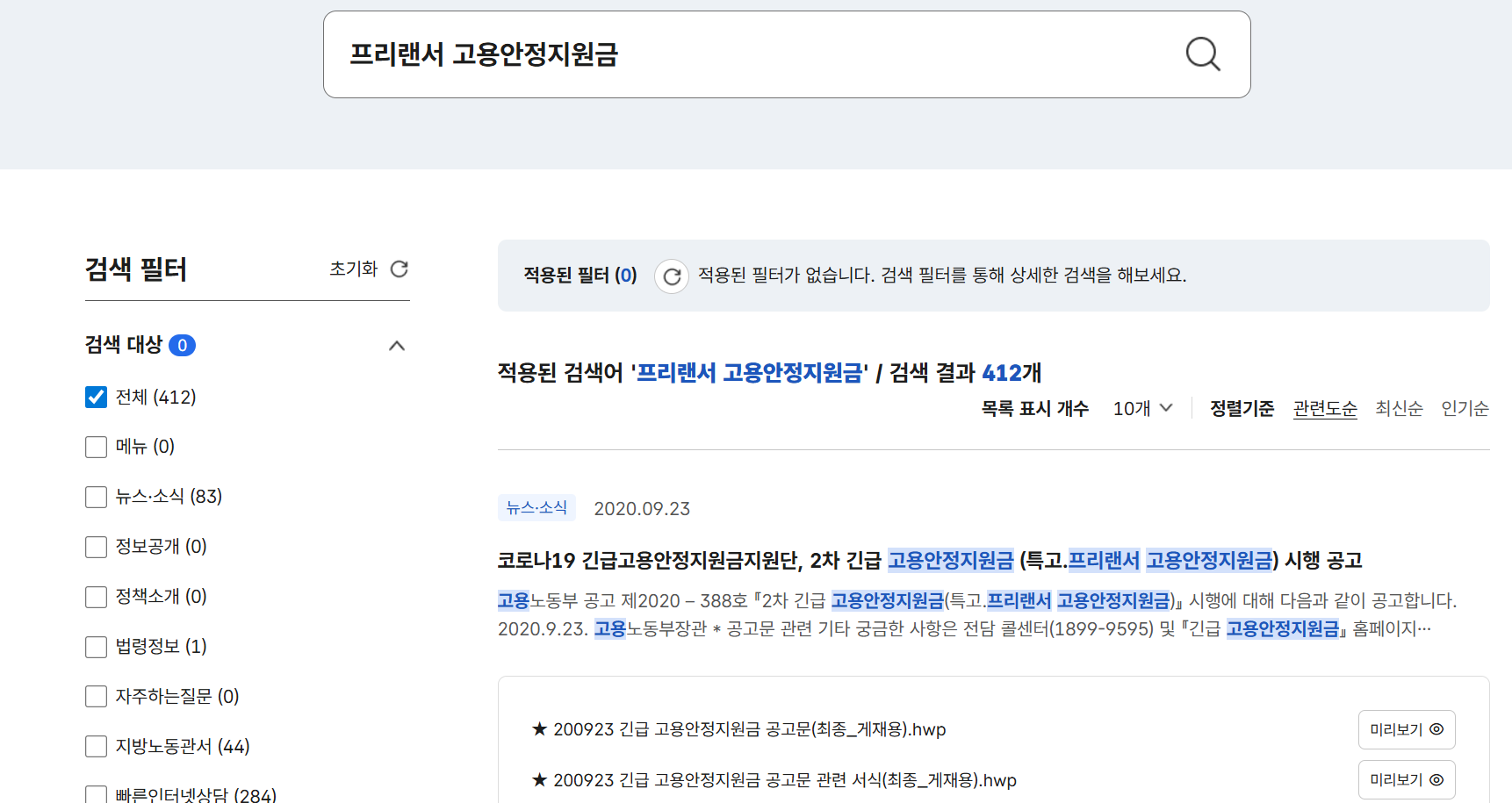This screenshot has width=1512, height=803.
Task: Click the blue 0 badge beside 검색 대상
Action: click(x=182, y=346)
